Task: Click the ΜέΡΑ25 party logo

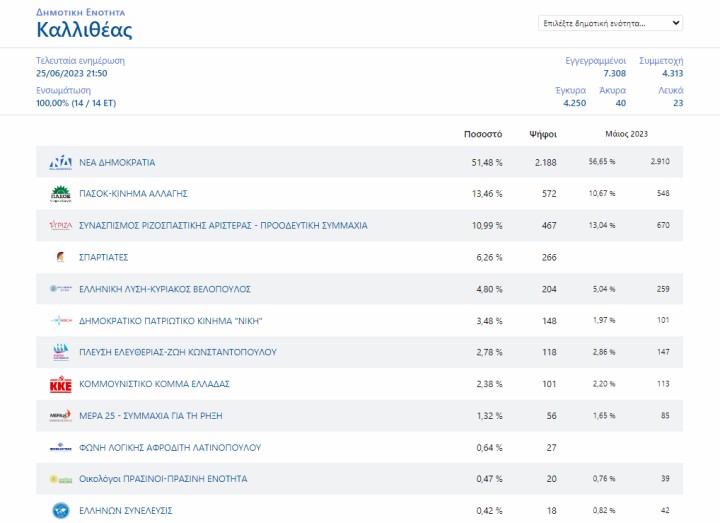Action: coord(61,416)
